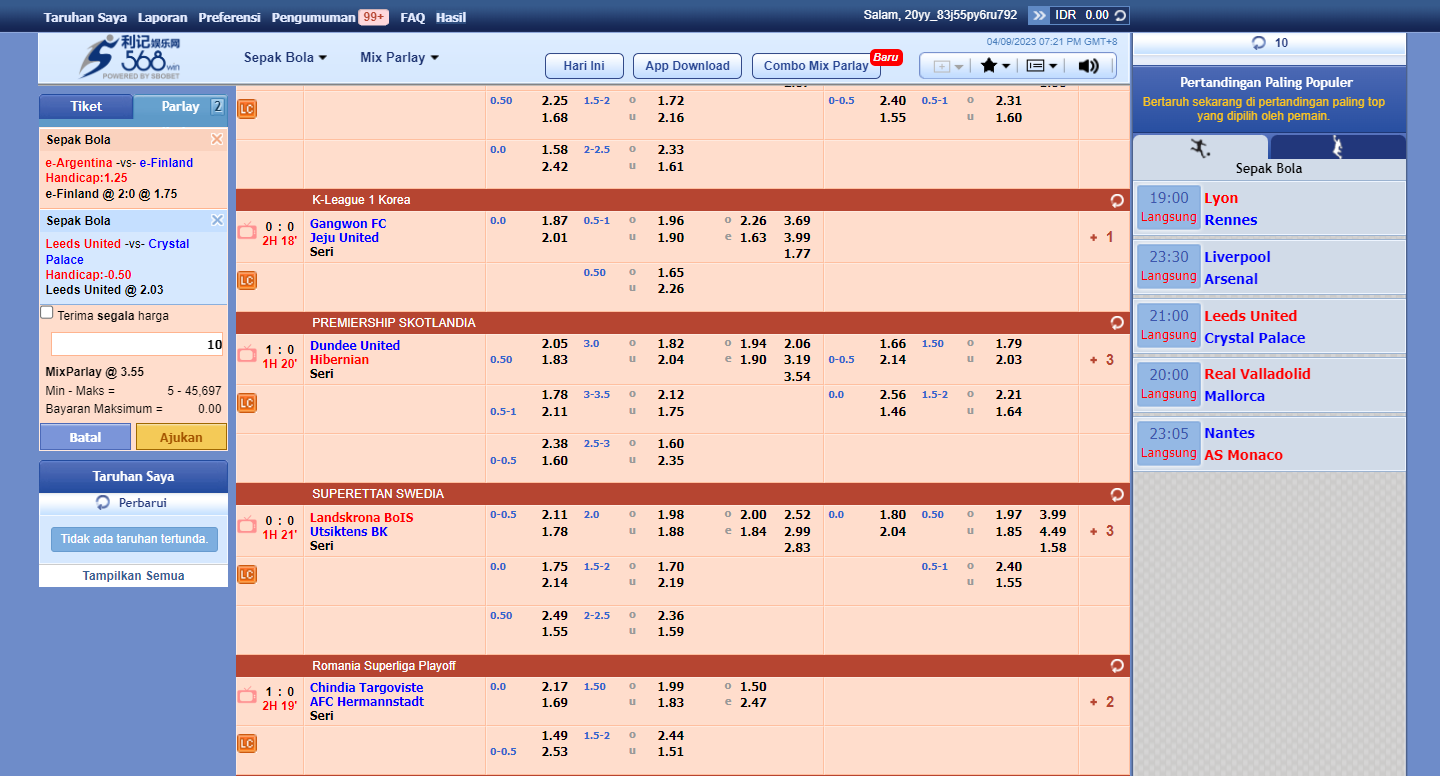Refresh the K-League 1 Korea section
Image resolution: width=1440 pixels, height=776 pixels.
click(x=1117, y=200)
